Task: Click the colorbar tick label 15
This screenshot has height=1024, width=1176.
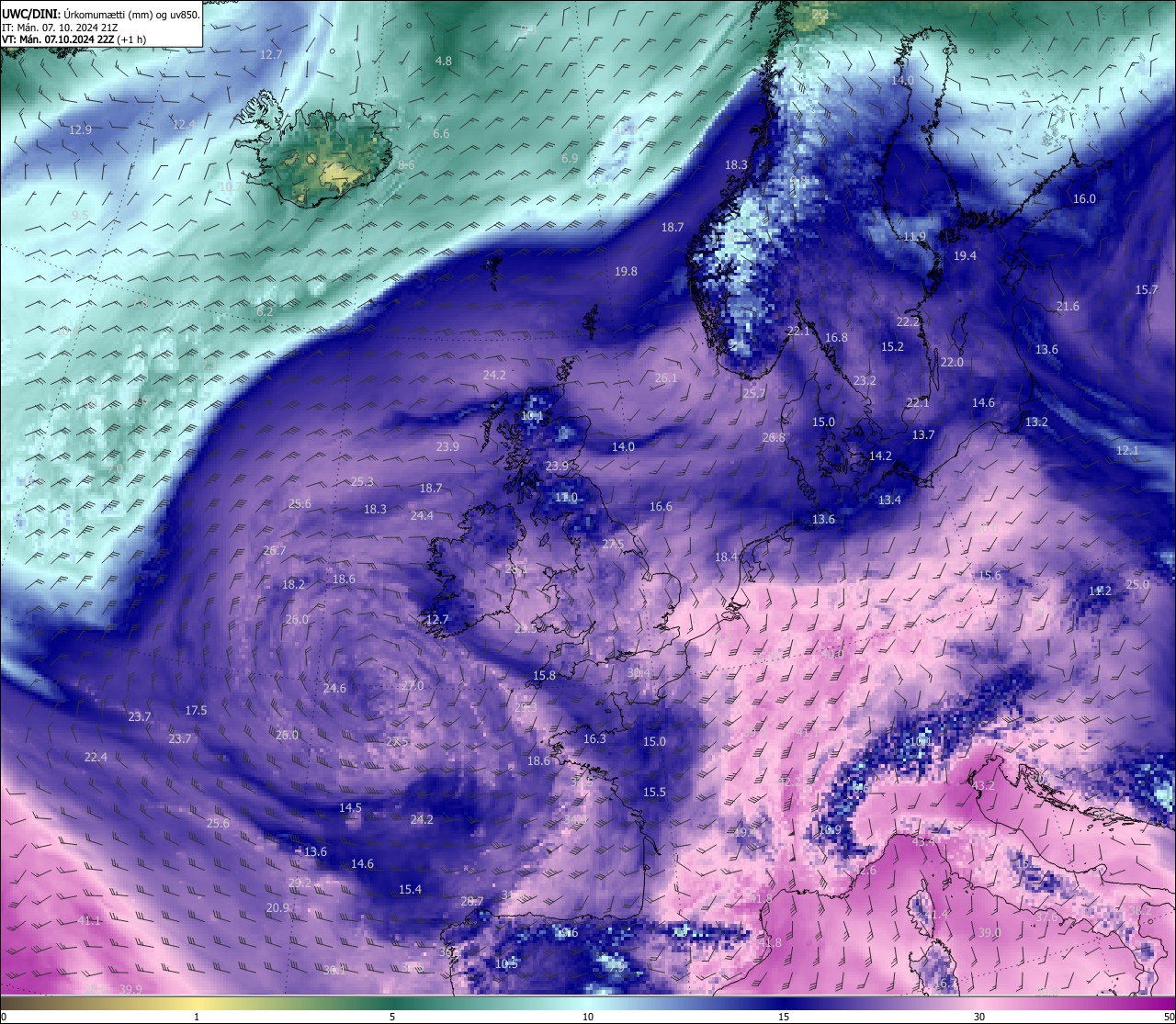Action: pos(784,1017)
